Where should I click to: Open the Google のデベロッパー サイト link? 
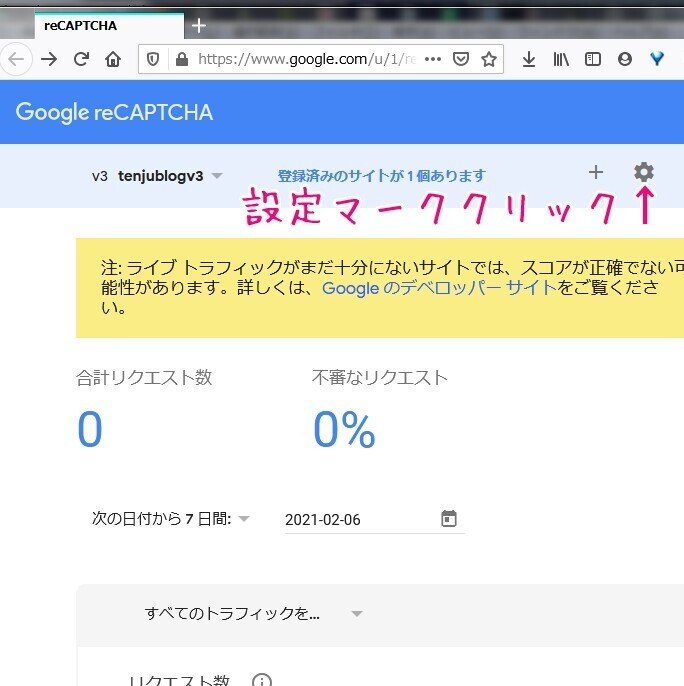(x=439, y=288)
